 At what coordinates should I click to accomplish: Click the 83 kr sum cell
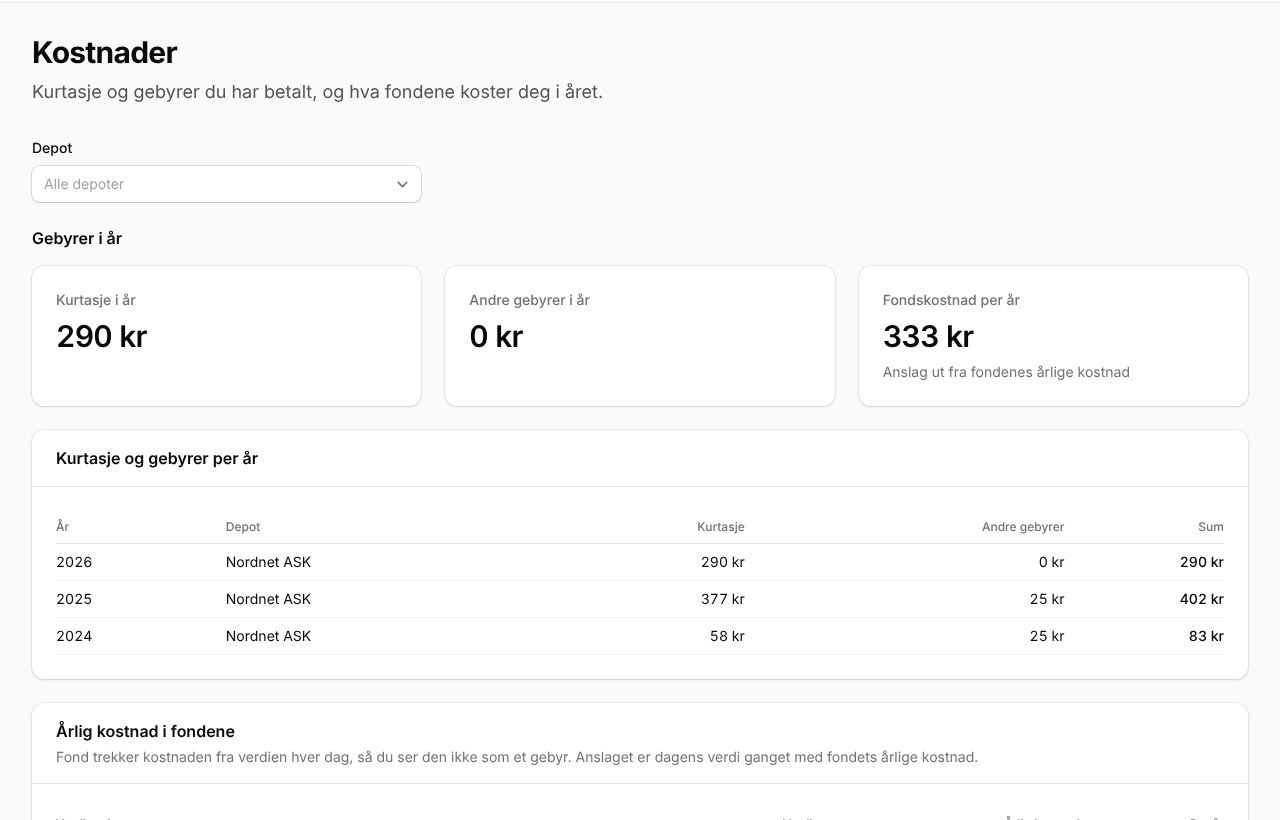point(1206,636)
